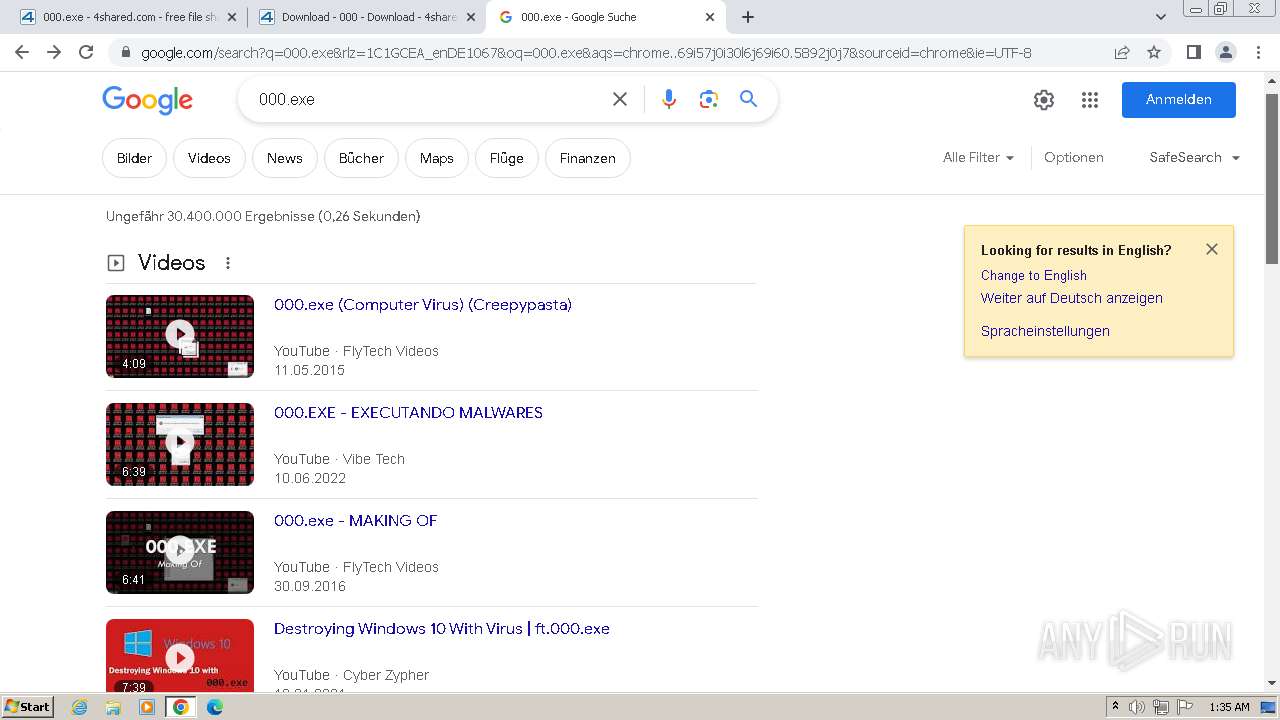Open the tab search dropdown arrow
The width and height of the screenshot is (1280, 720).
click(x=1161, y=17)
